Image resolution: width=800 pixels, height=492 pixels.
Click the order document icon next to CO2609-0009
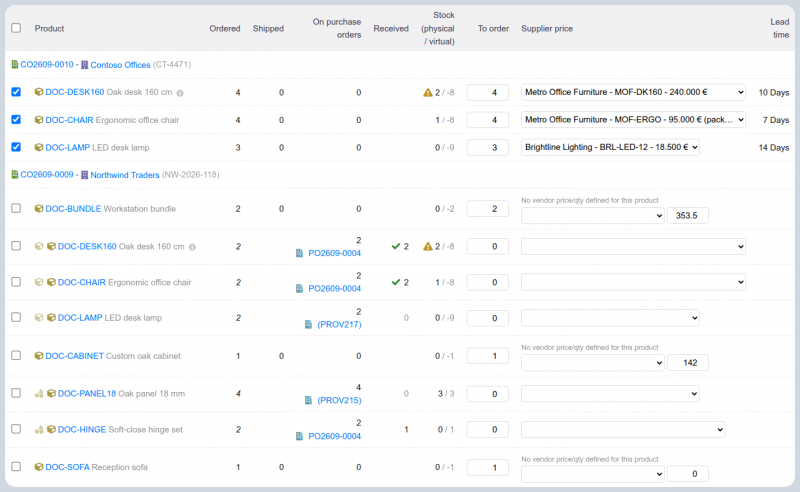tap(15, 175)
